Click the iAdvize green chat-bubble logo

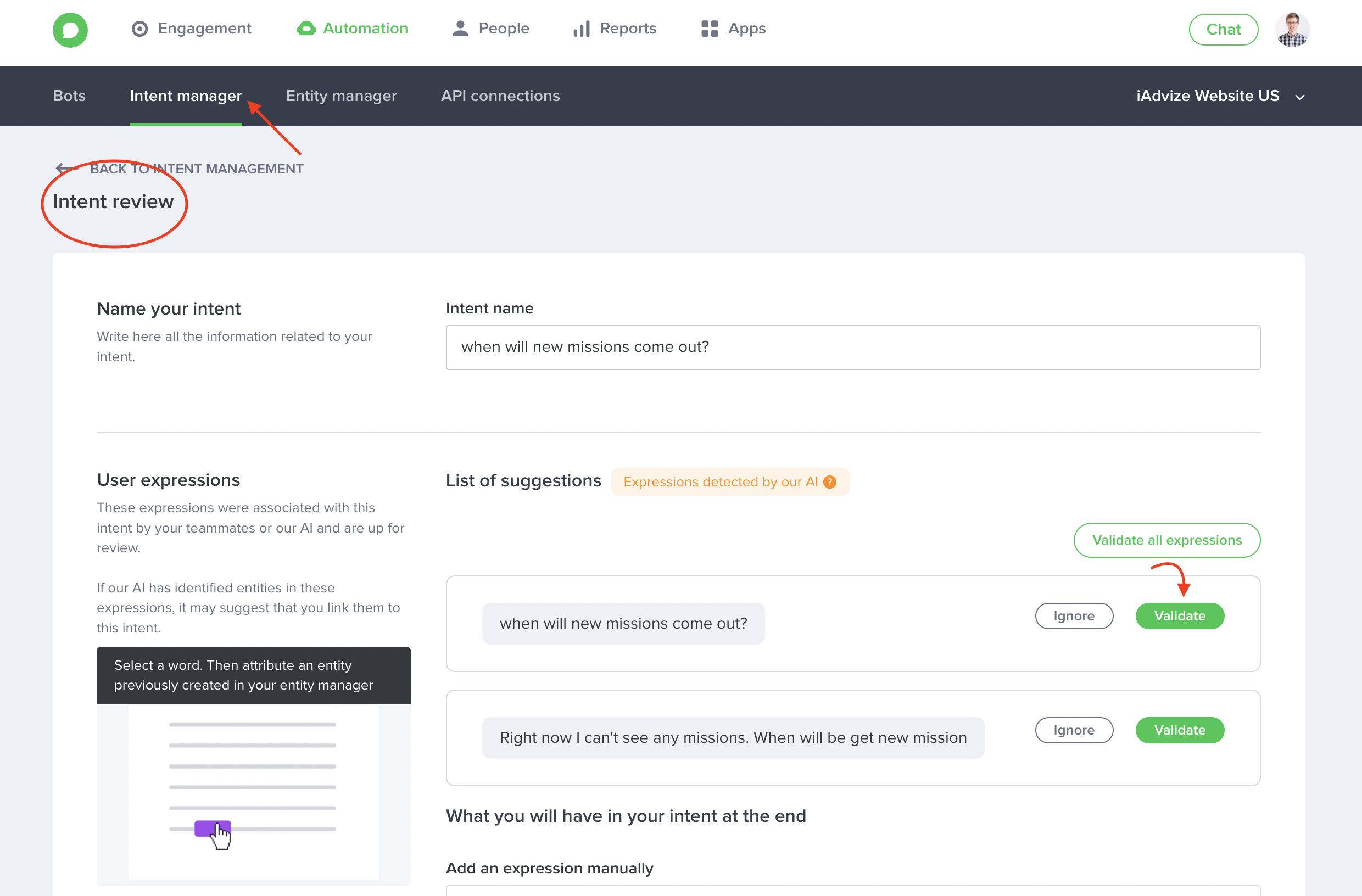[70, 30]
